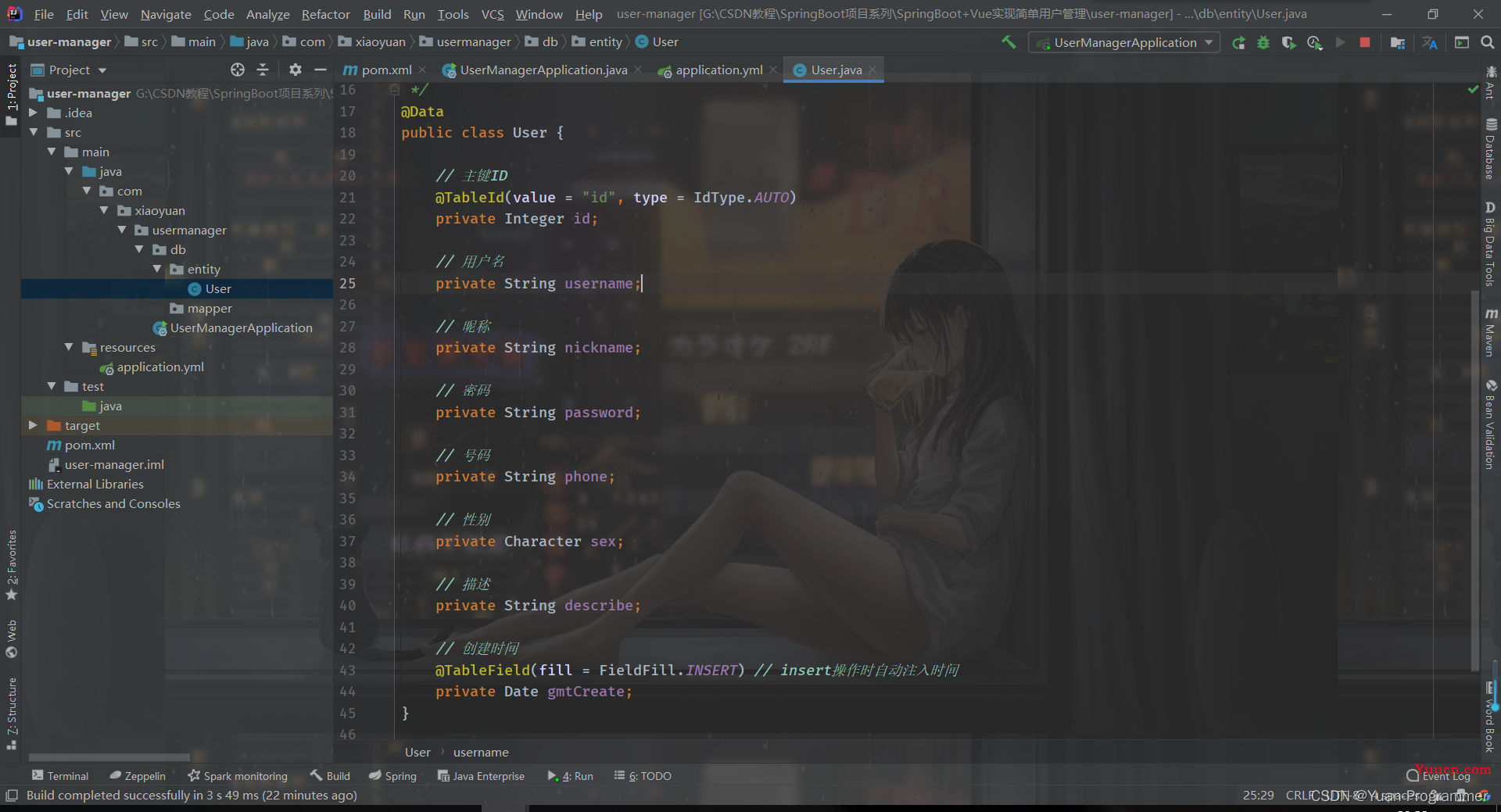Expand the target folder

tap(33, 425)
